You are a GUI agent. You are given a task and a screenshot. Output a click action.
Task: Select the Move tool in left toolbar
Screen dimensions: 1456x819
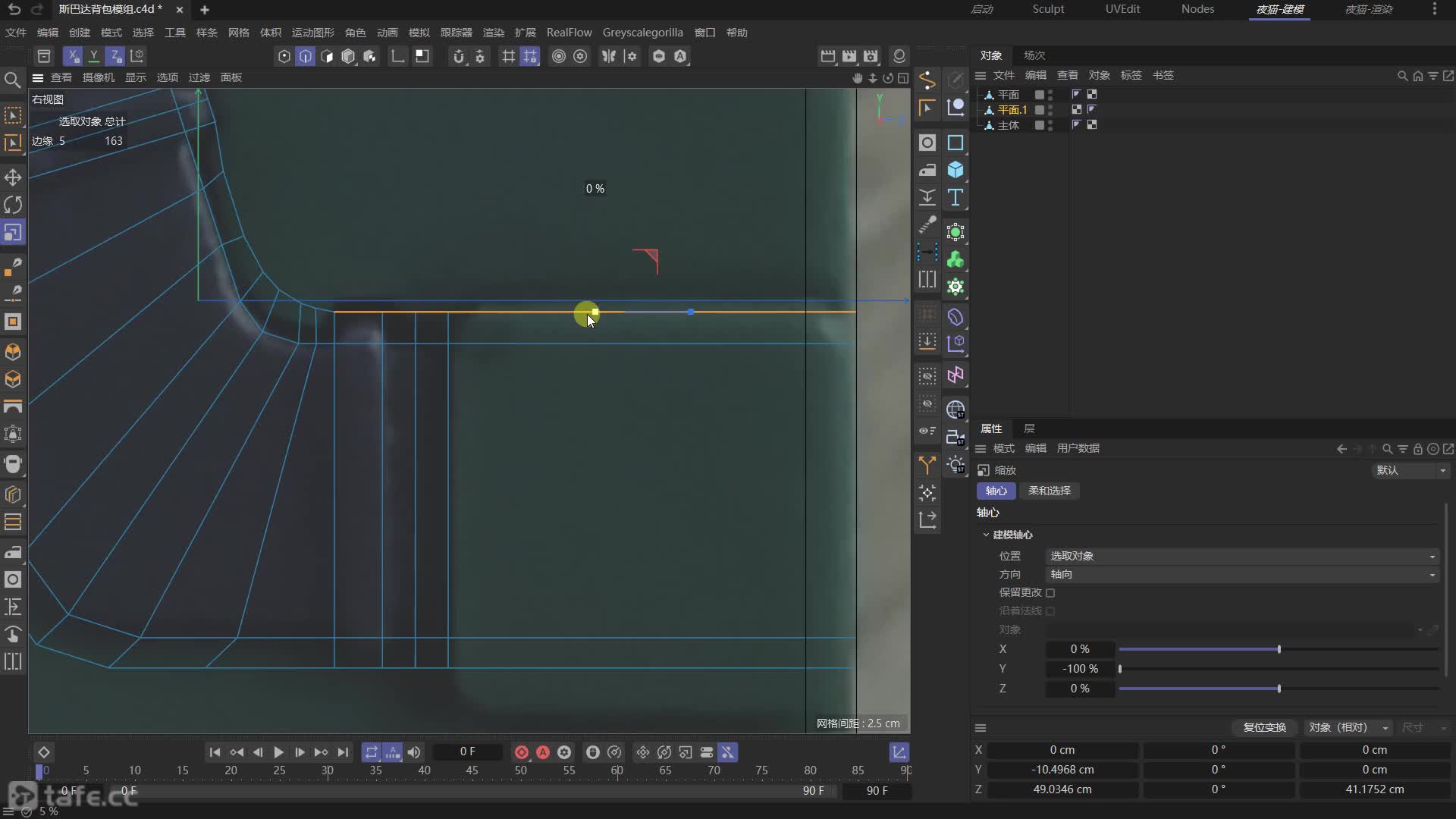point(13,177)
